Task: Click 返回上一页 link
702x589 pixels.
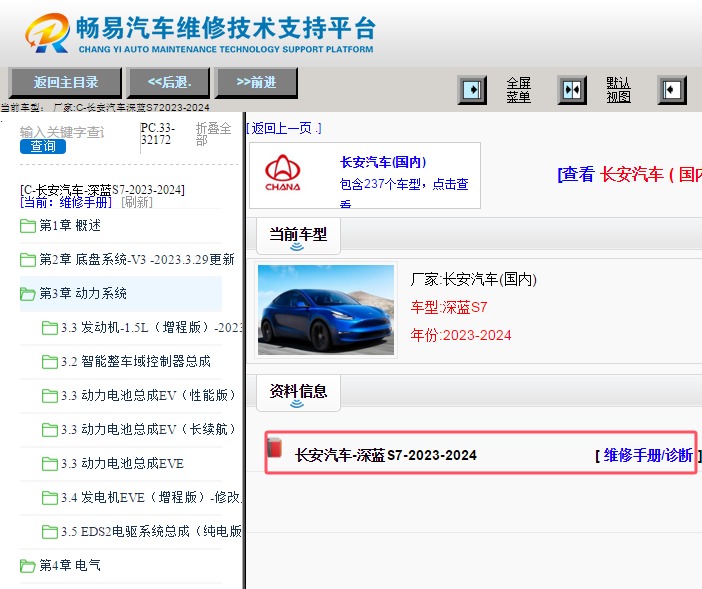Action: pos(284,128)
